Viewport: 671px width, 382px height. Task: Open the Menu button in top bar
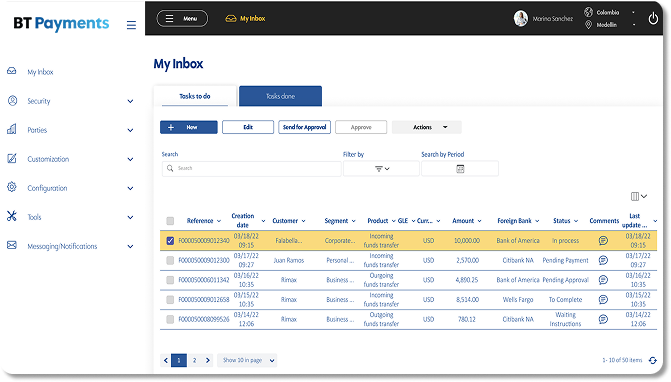coord(182,18)
